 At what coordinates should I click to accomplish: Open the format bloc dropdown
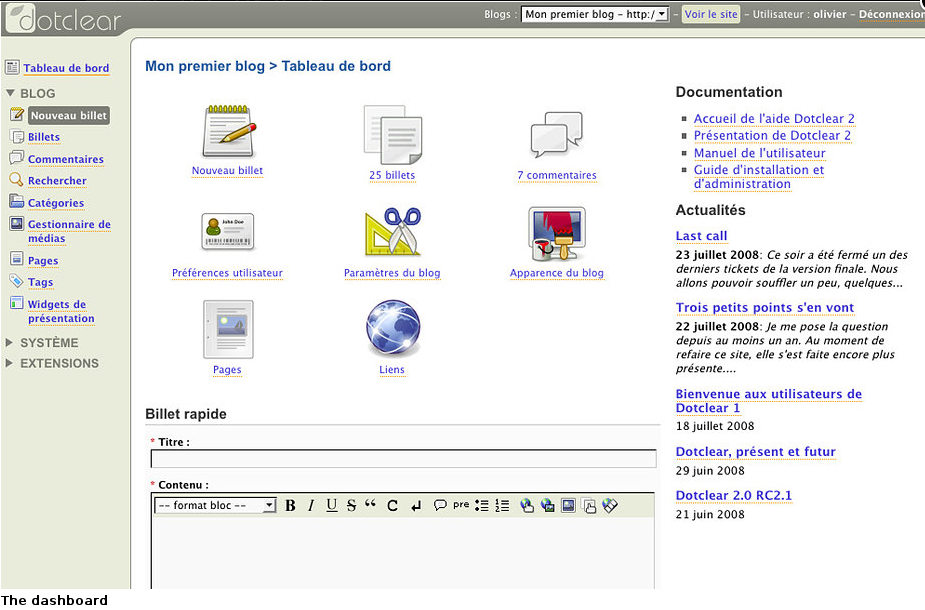pyautogui.click(x=215, y=506)
